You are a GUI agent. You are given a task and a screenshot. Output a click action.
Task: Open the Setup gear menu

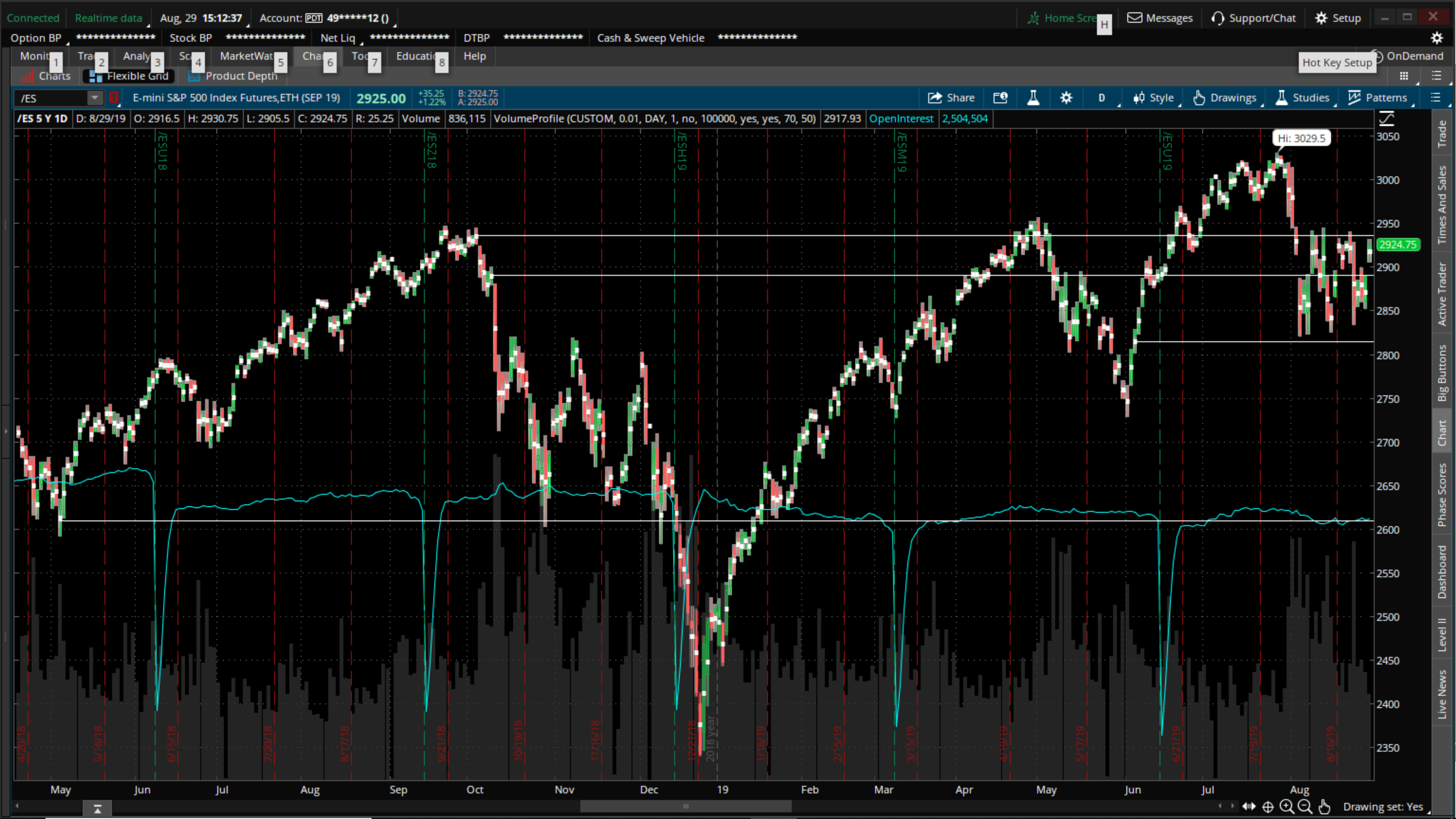pyautogui.click(x=1337, y=18)
